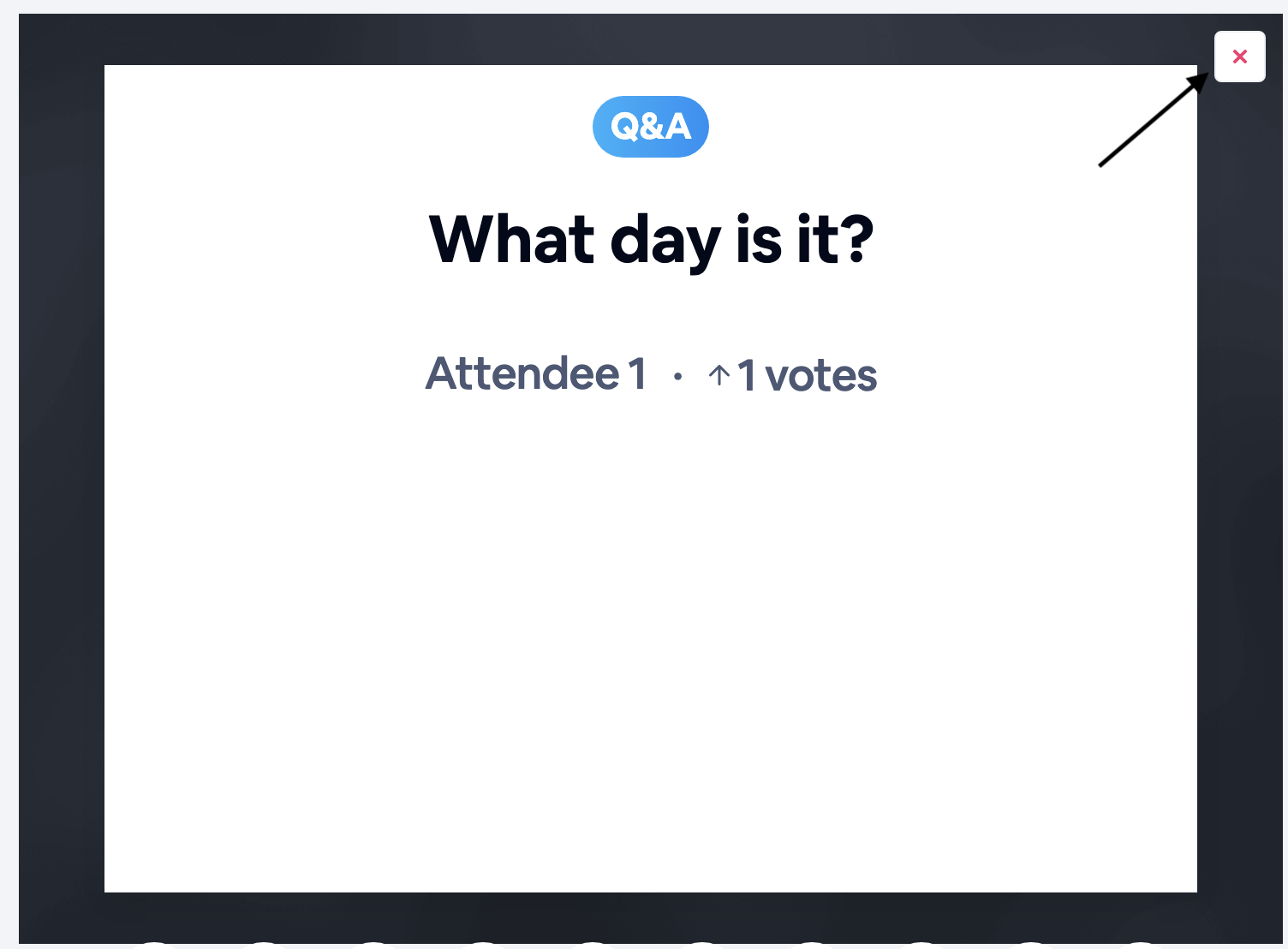This screenshot has height=949, width=1288.
Task: Click the word "day" in the question
Action: (x=665, y=242)
